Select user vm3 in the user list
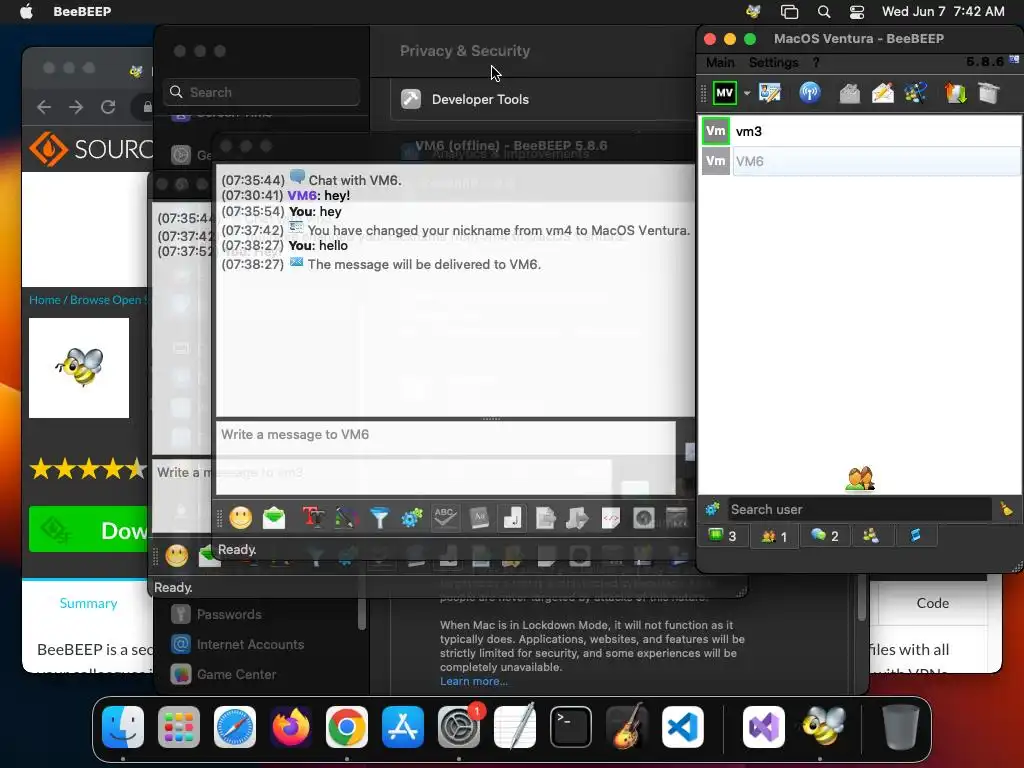Image resolution: width=1024 pixels, height=768 pixels. tap(861, 131)
